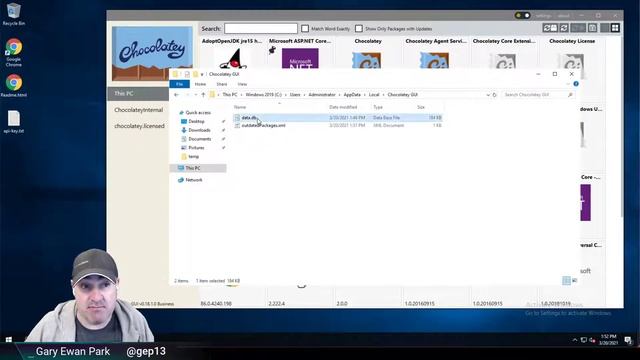Viewport: 640px width, 360px height.
Task: Open Downloads in navigation pane
Action: (x=199, y=130)
